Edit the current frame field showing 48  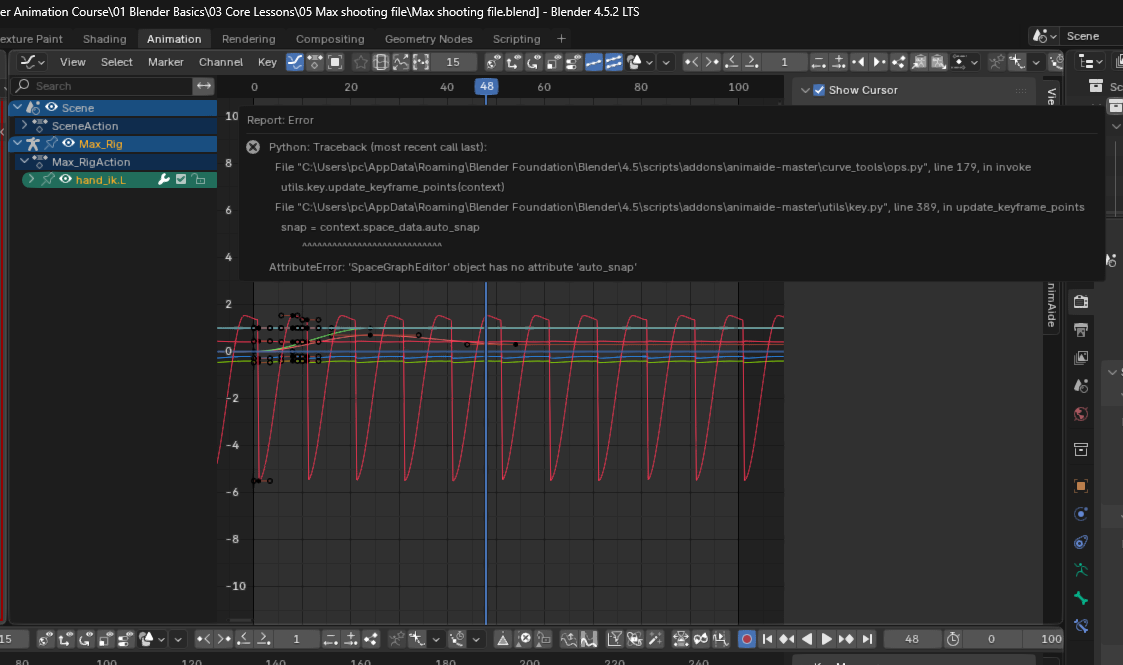(912, 639)
